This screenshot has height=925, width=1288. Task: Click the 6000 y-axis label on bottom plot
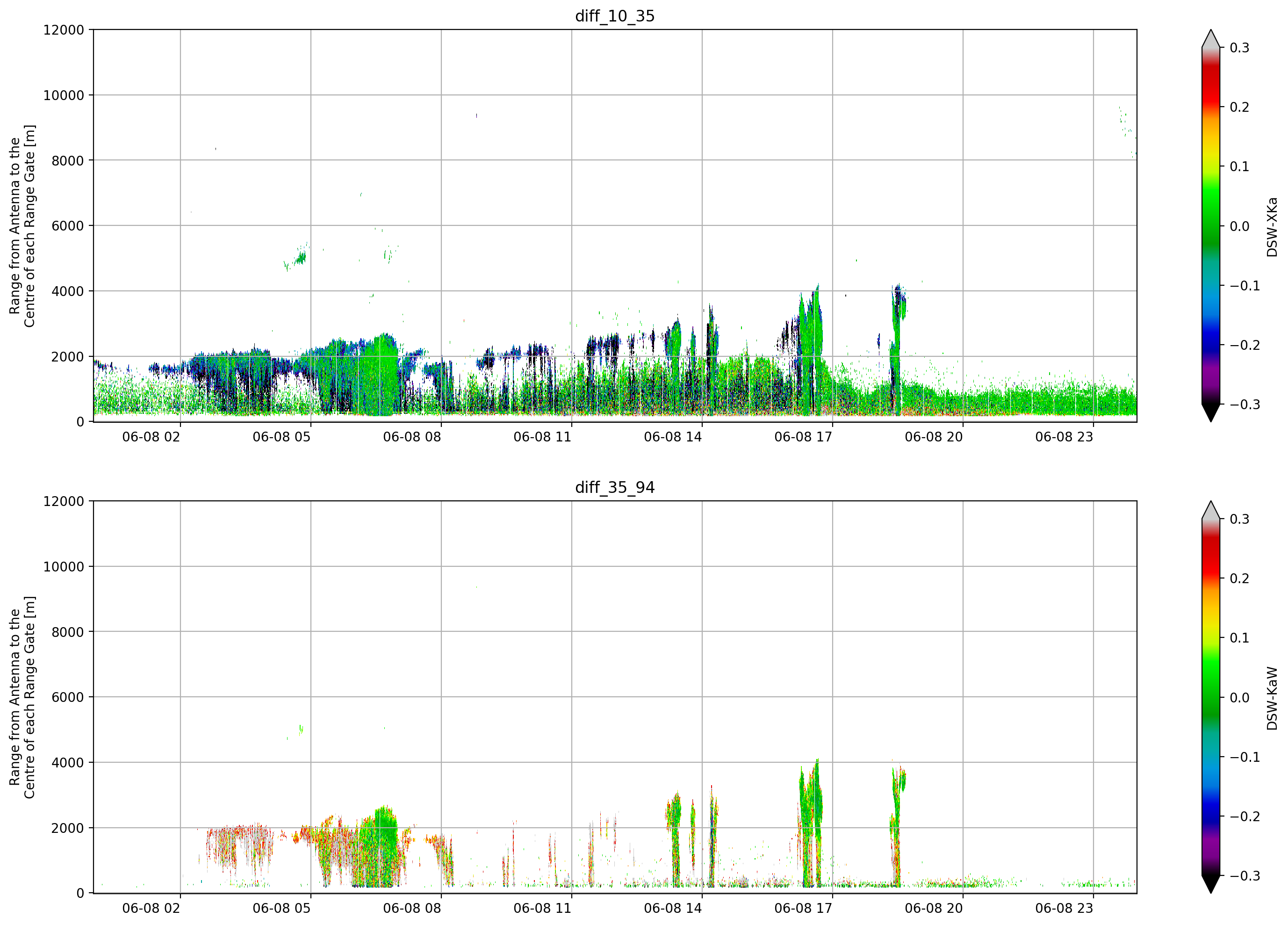tap(68, 697)
